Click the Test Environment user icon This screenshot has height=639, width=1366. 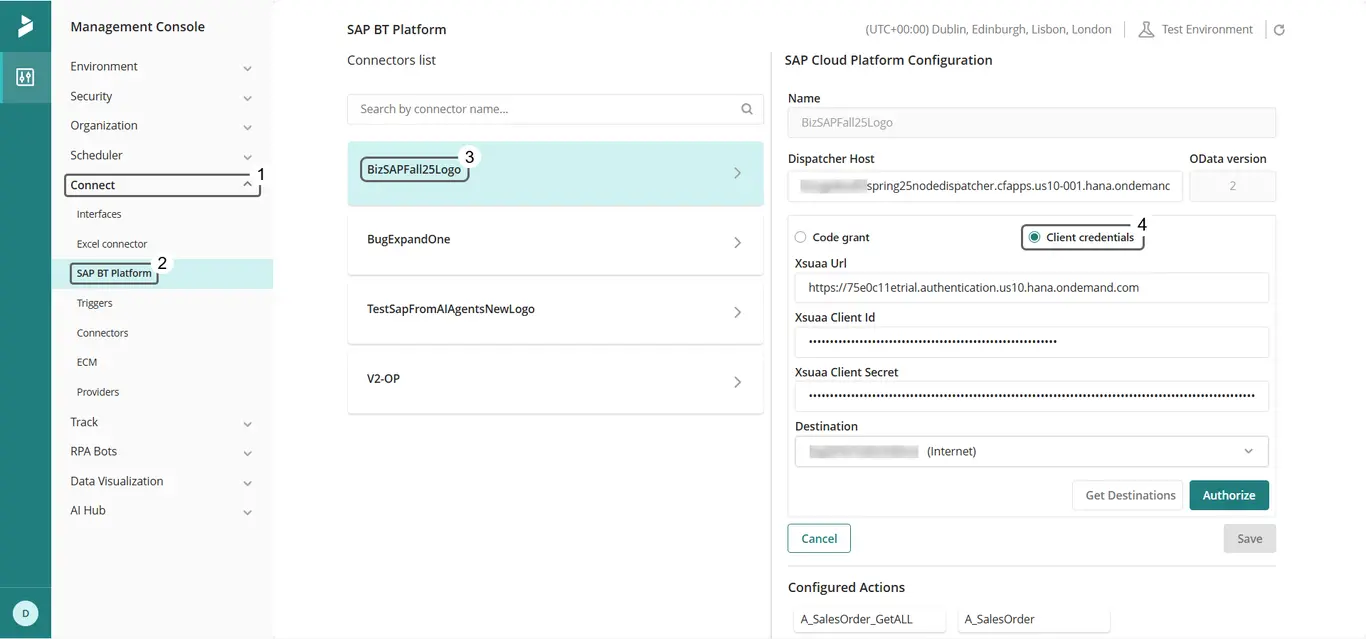tap(1146, 30)
